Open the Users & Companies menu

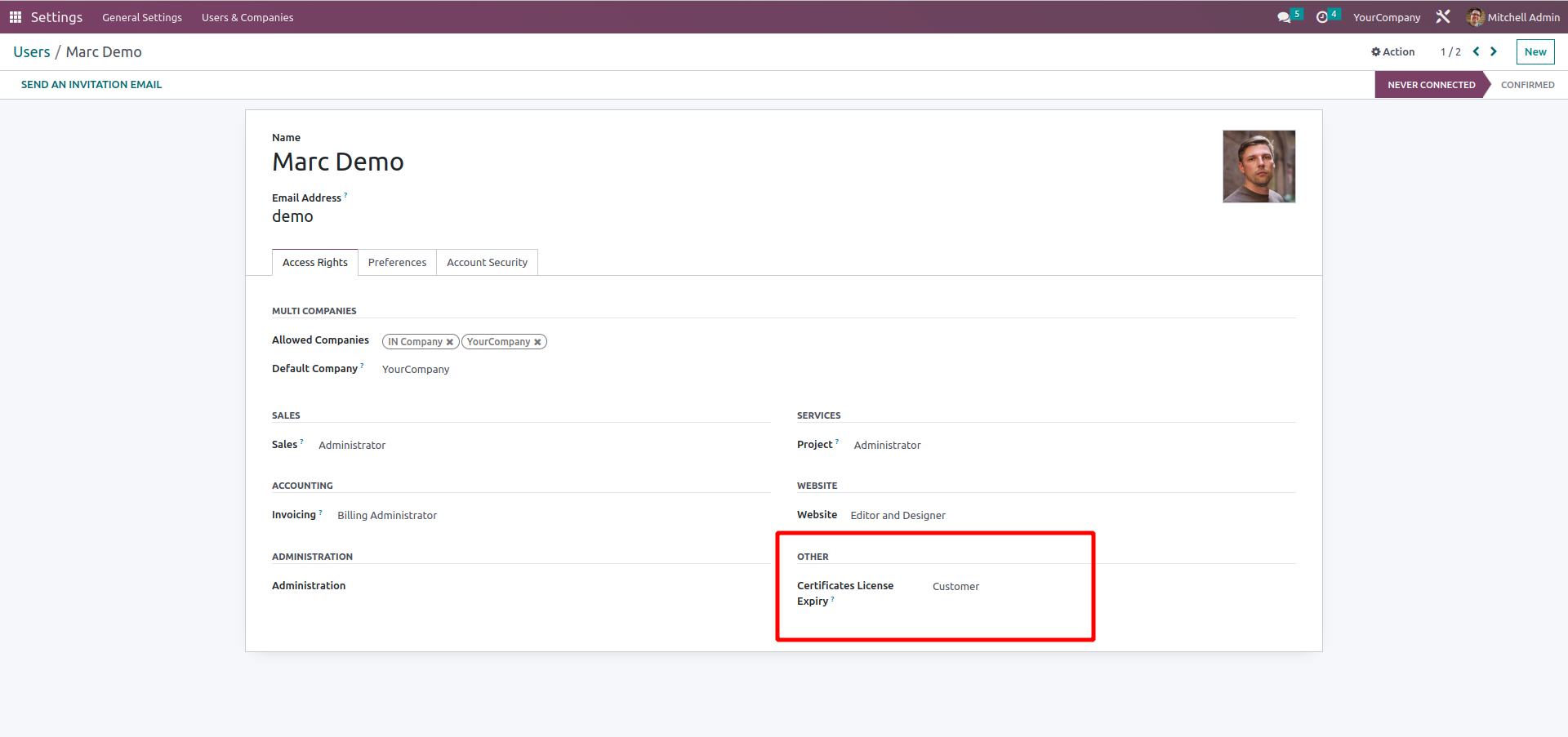point(247,17)
